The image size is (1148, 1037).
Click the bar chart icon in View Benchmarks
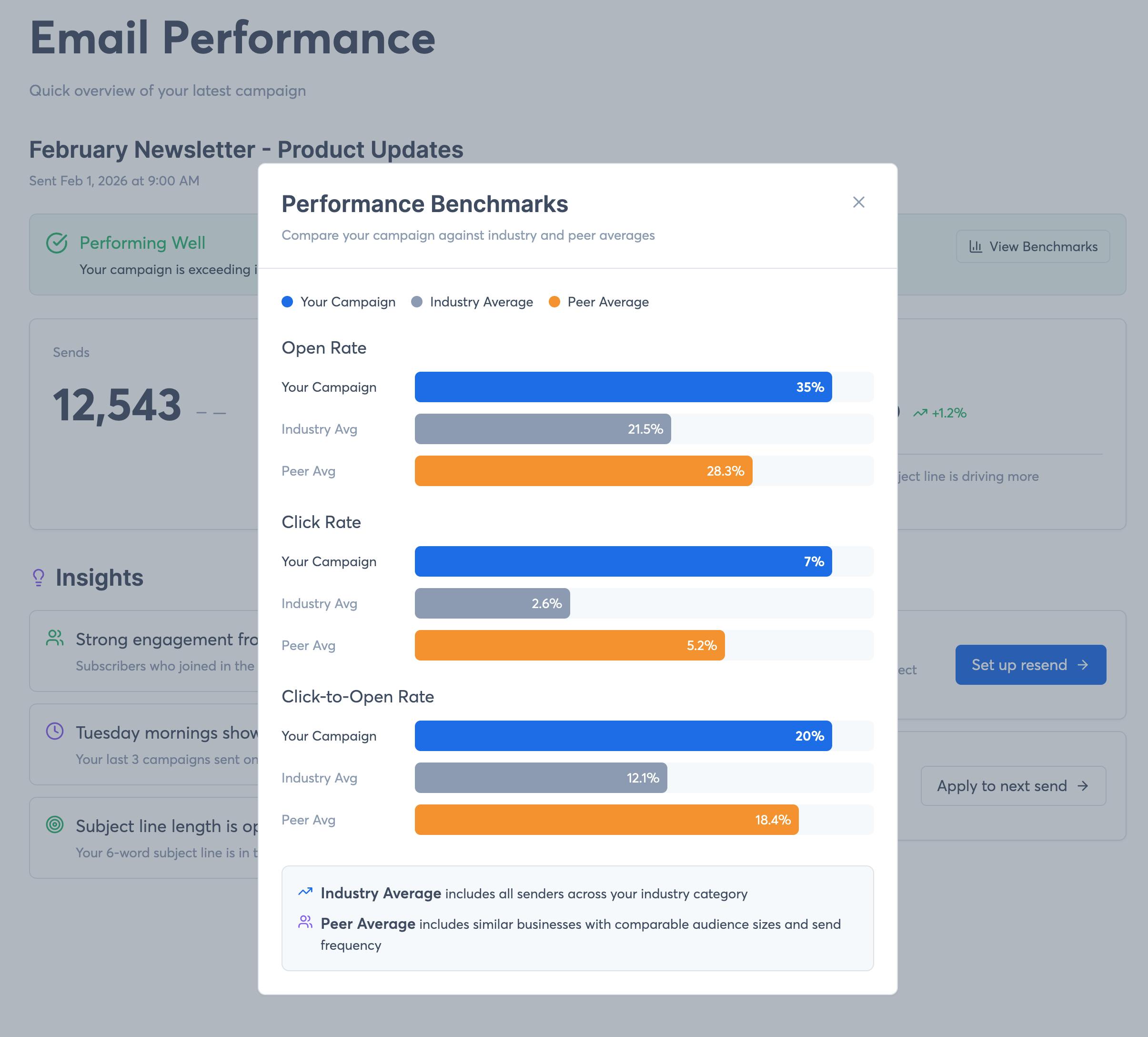click(x=976, y=247)
